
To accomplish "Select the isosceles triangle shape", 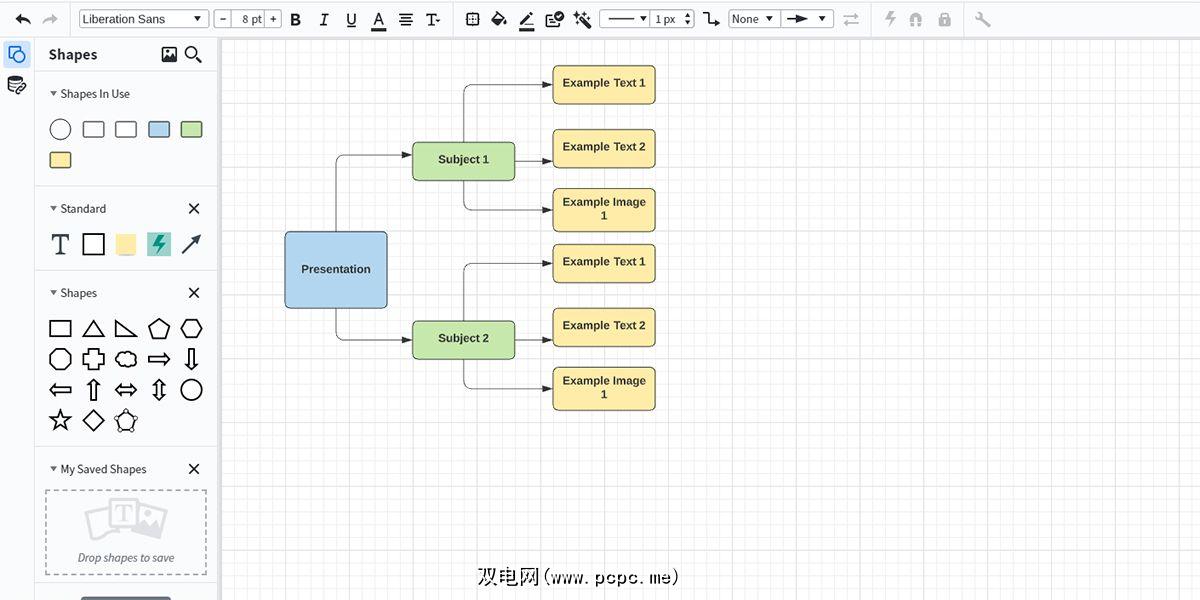I will pyautogui.click(x=93, y=328).
